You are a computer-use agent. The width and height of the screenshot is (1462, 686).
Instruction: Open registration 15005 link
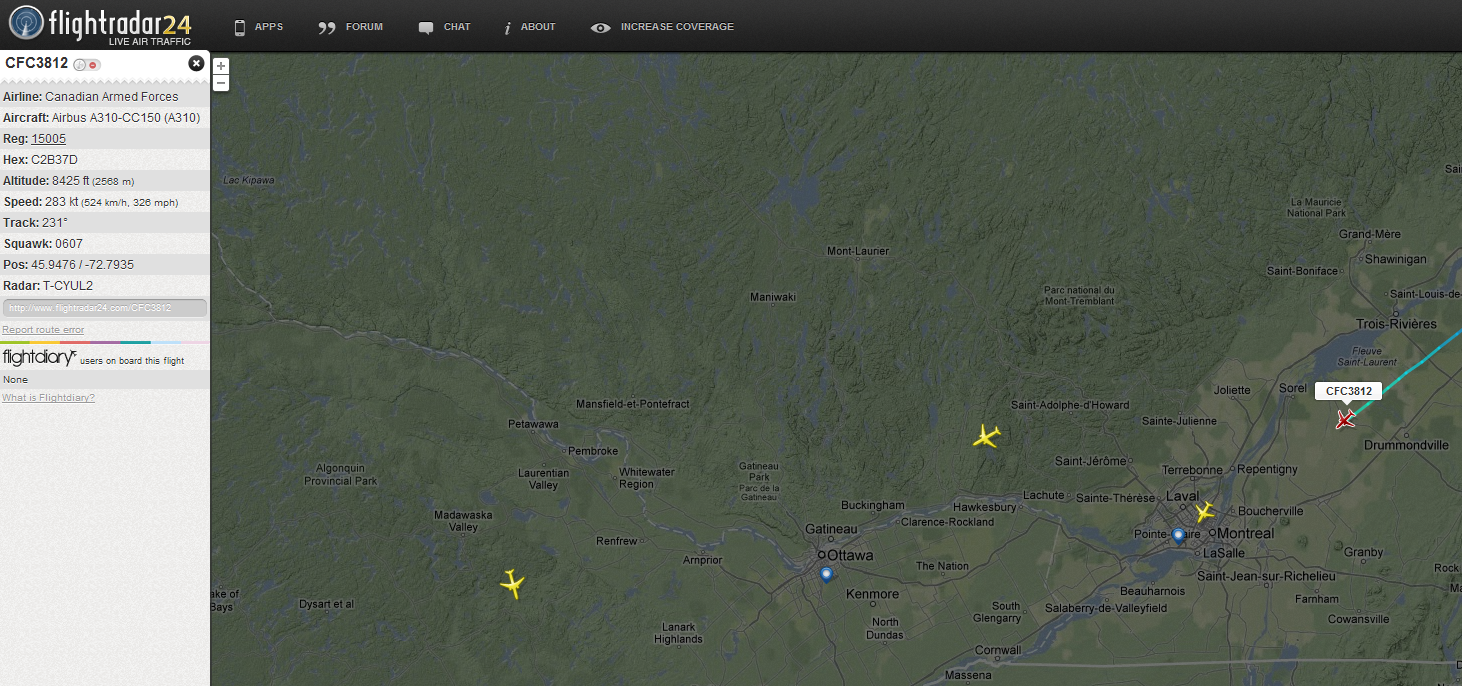point(48,139)
